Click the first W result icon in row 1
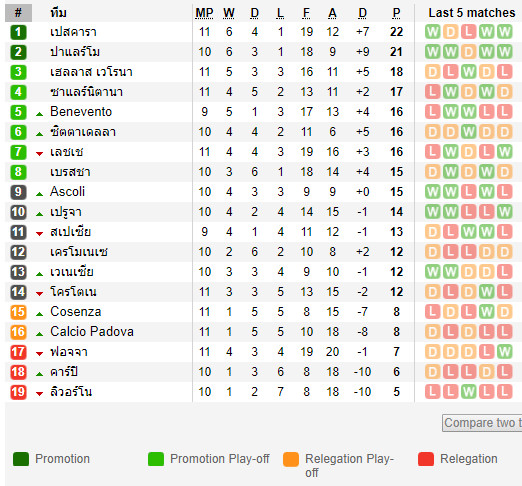Image resolution: width=522 pixels, height=486 pixels. click(432, 32)
